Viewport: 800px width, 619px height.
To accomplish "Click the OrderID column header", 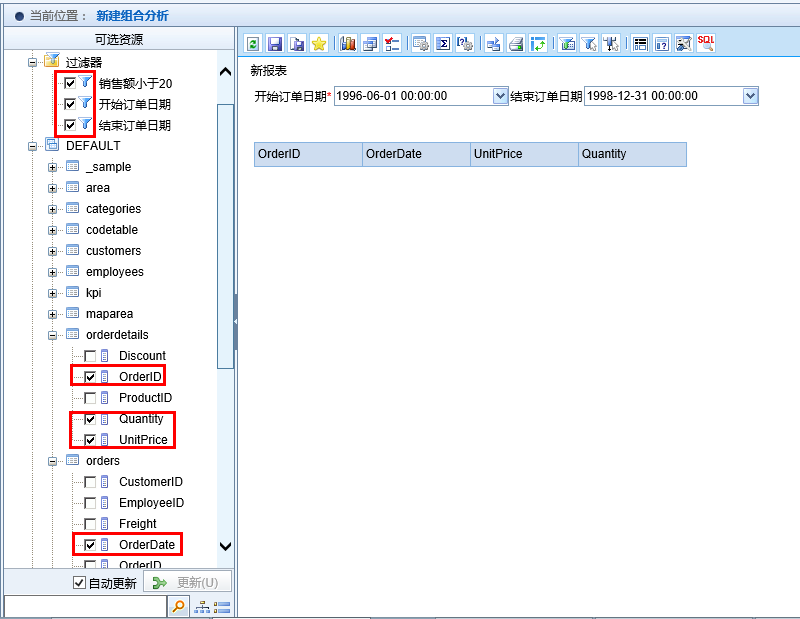I will (308, 154).
